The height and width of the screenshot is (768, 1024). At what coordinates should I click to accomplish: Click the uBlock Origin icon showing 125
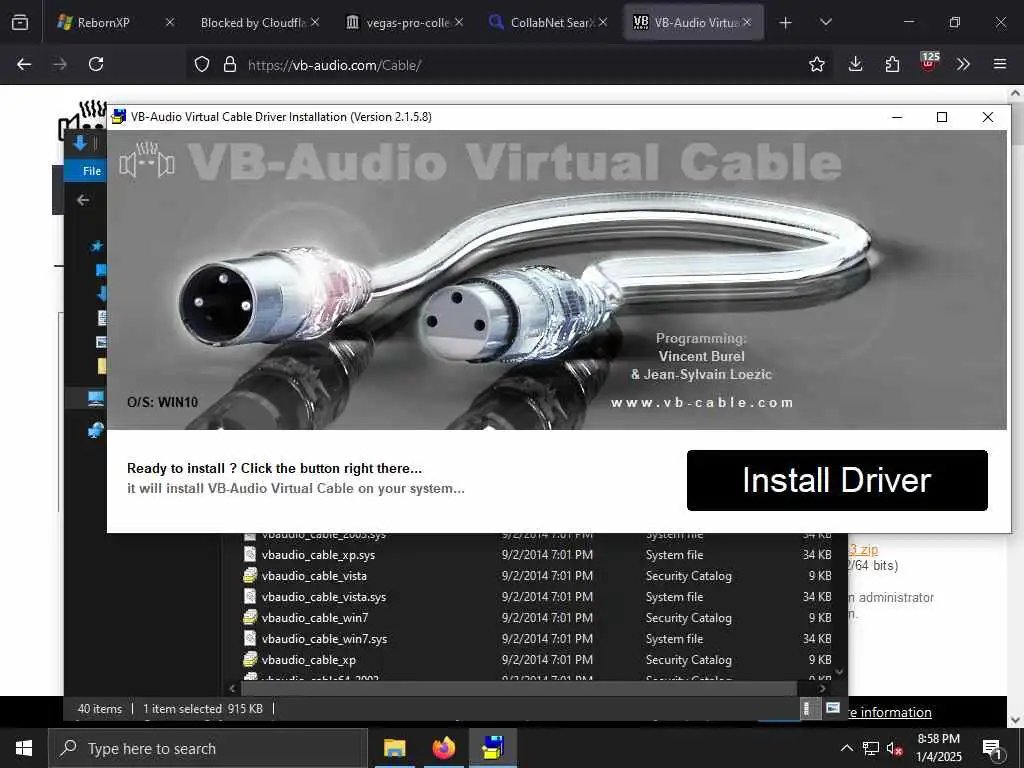click(x=928, y=63)
